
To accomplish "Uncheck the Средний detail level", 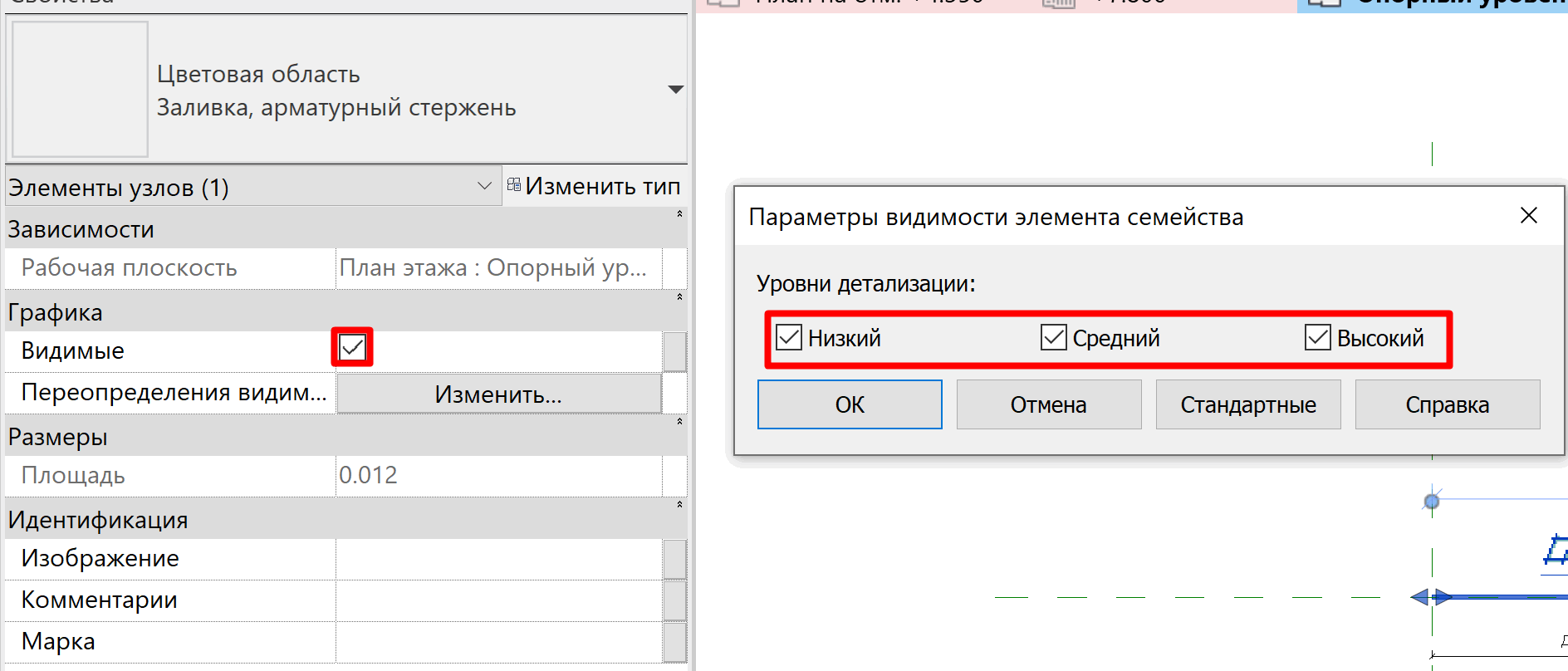I will tap(1053, 337).
